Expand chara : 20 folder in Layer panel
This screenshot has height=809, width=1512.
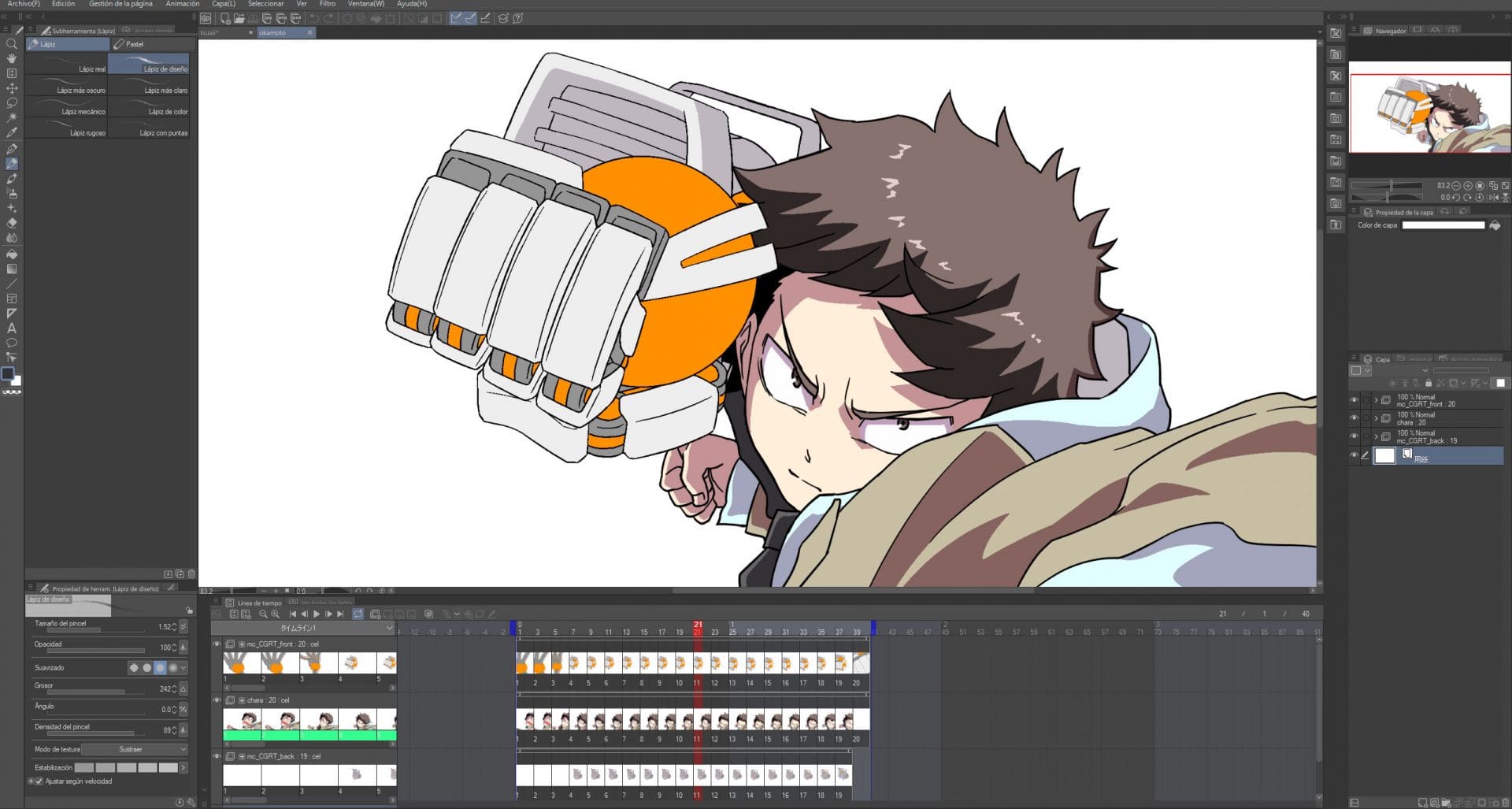click(x=1376, y=418)
